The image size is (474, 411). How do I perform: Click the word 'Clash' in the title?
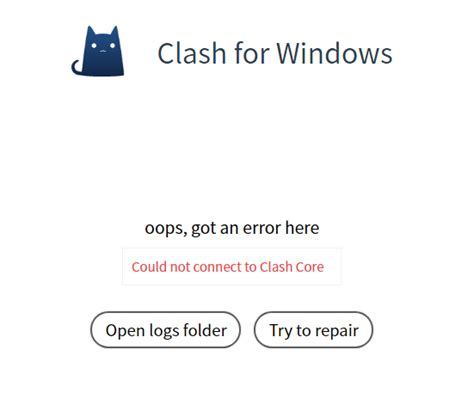click(x=192, y=53)
